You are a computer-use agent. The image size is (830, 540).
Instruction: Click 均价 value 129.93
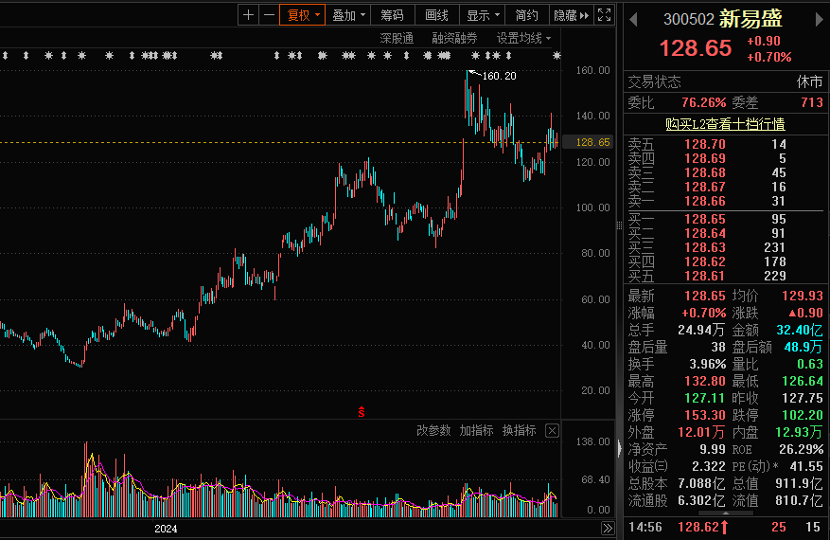802,296
